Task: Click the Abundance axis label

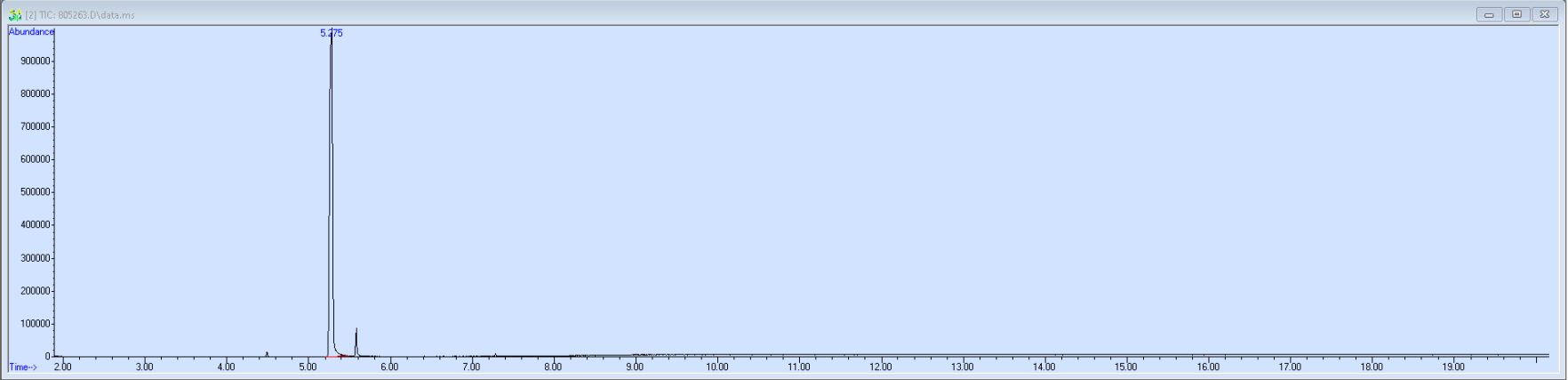Action: tap(31, 32)
